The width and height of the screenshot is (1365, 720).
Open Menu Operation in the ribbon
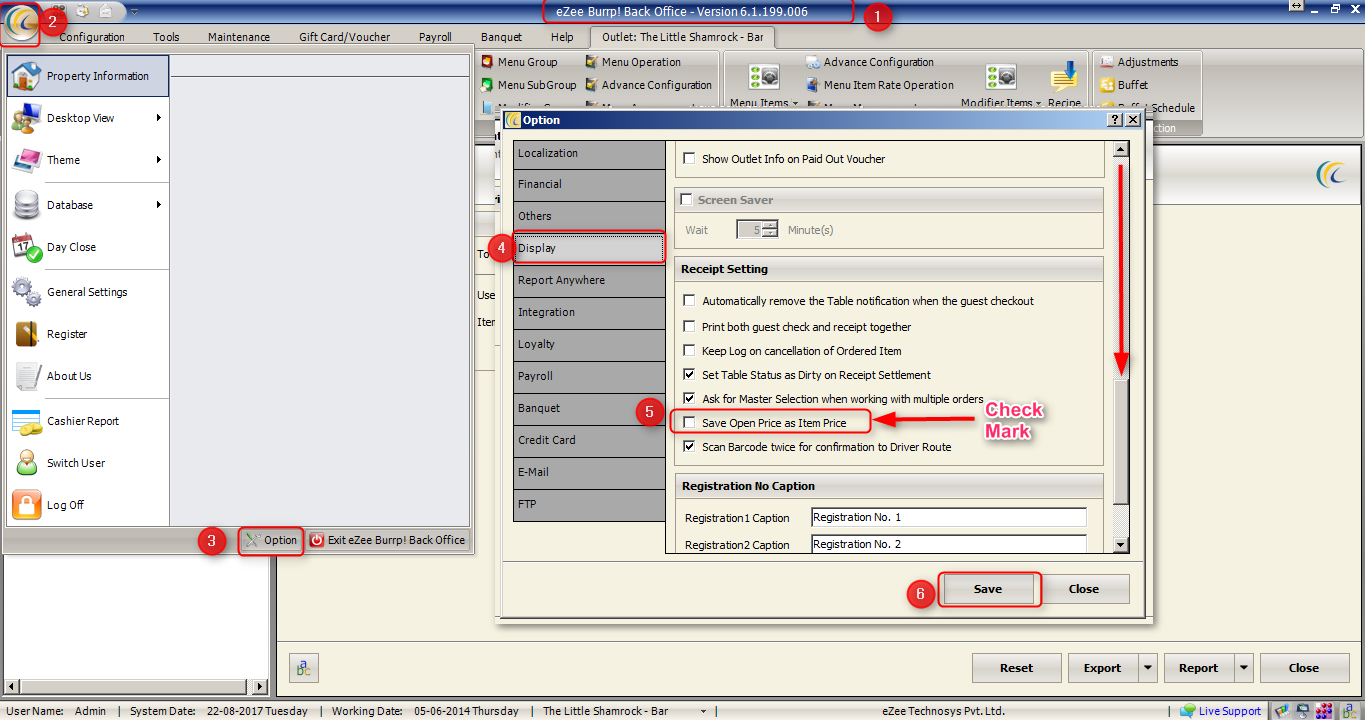pyautogui.click(x=633, y=62)
